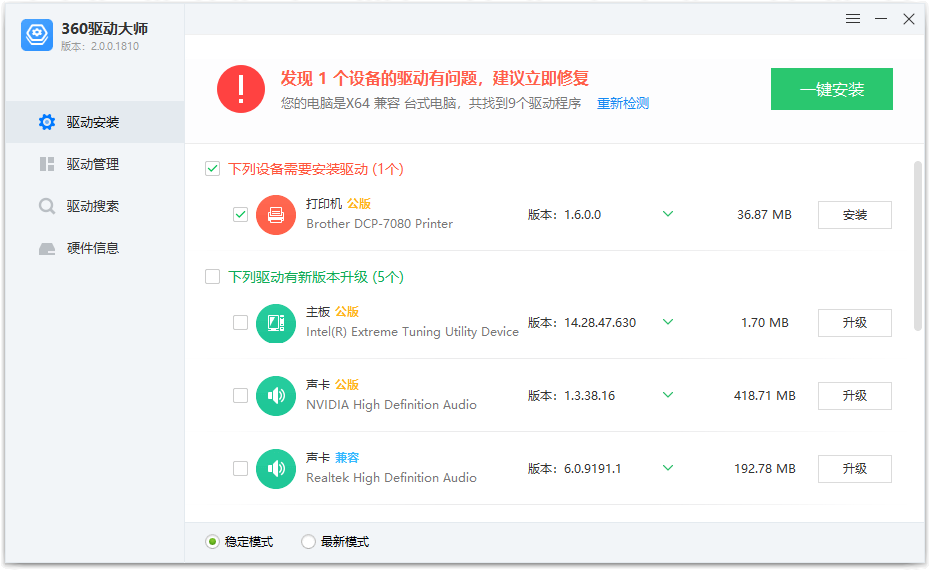This screenshot has height=570, width=930.
Task: Click the 360 Driver Master logo icon
Action: (x=37, y=35)
